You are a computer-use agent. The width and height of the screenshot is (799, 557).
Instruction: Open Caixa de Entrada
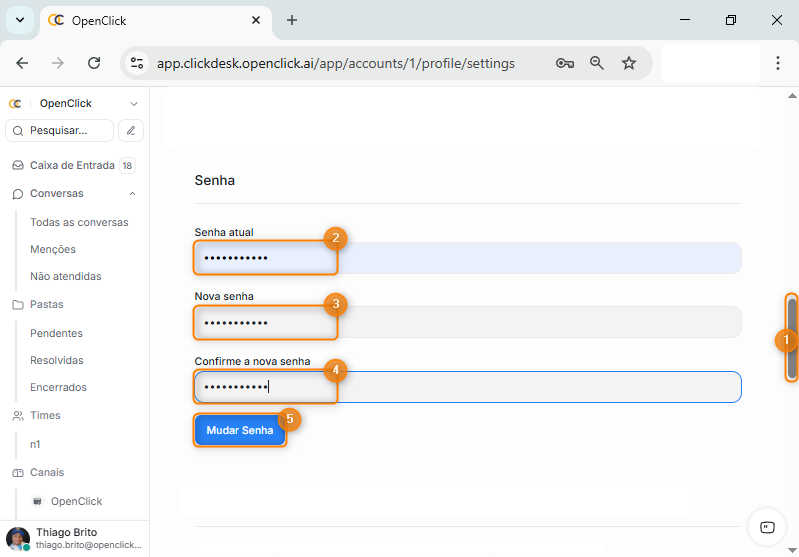pyautogui.click(x=72, y=166)
